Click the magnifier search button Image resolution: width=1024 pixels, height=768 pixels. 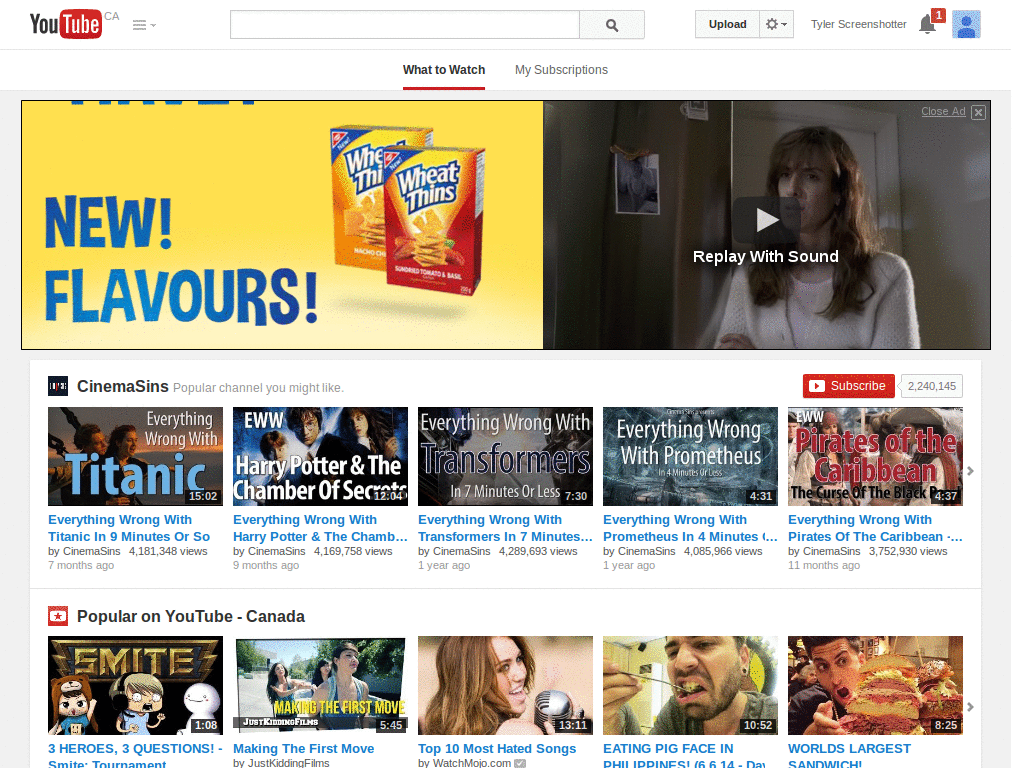(x=612, y=25)
